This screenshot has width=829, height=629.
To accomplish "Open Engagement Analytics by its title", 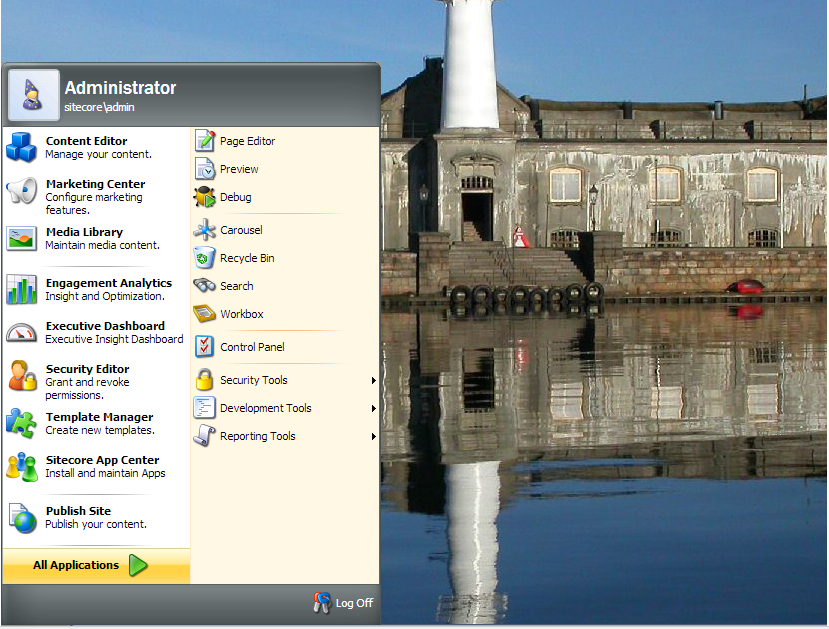I will pyautogui.click(x=108, y=283).
